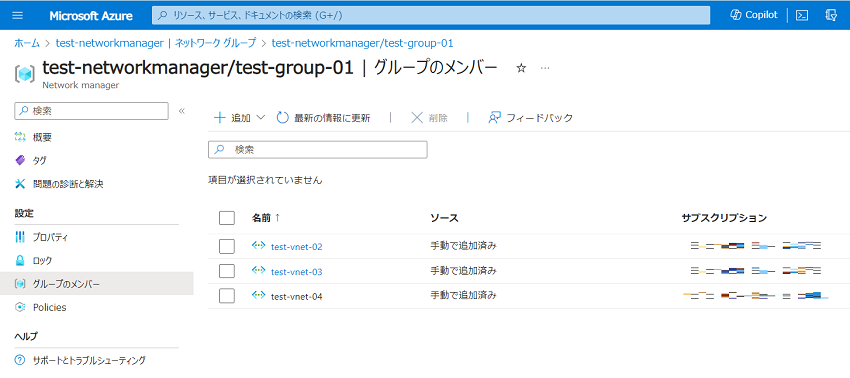
Task: Click the サブスクリプション column header
Action: click(x=724, y=218)
